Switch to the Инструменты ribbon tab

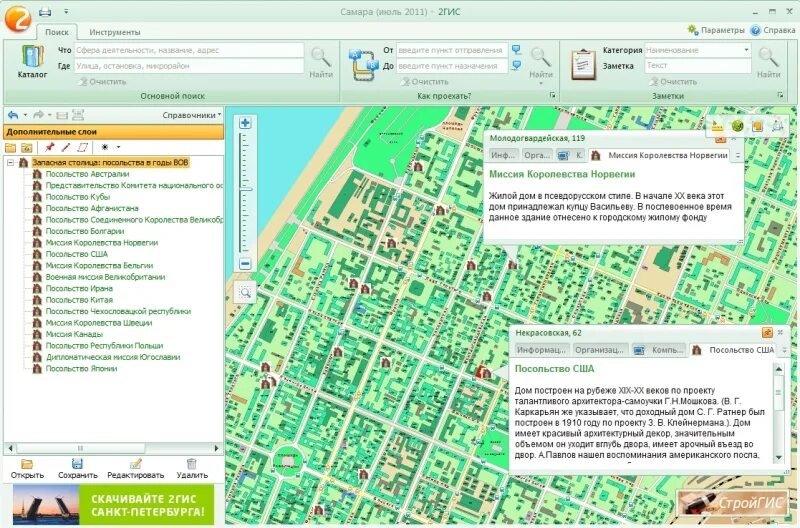pyautogui.click(x=115, y=32)
